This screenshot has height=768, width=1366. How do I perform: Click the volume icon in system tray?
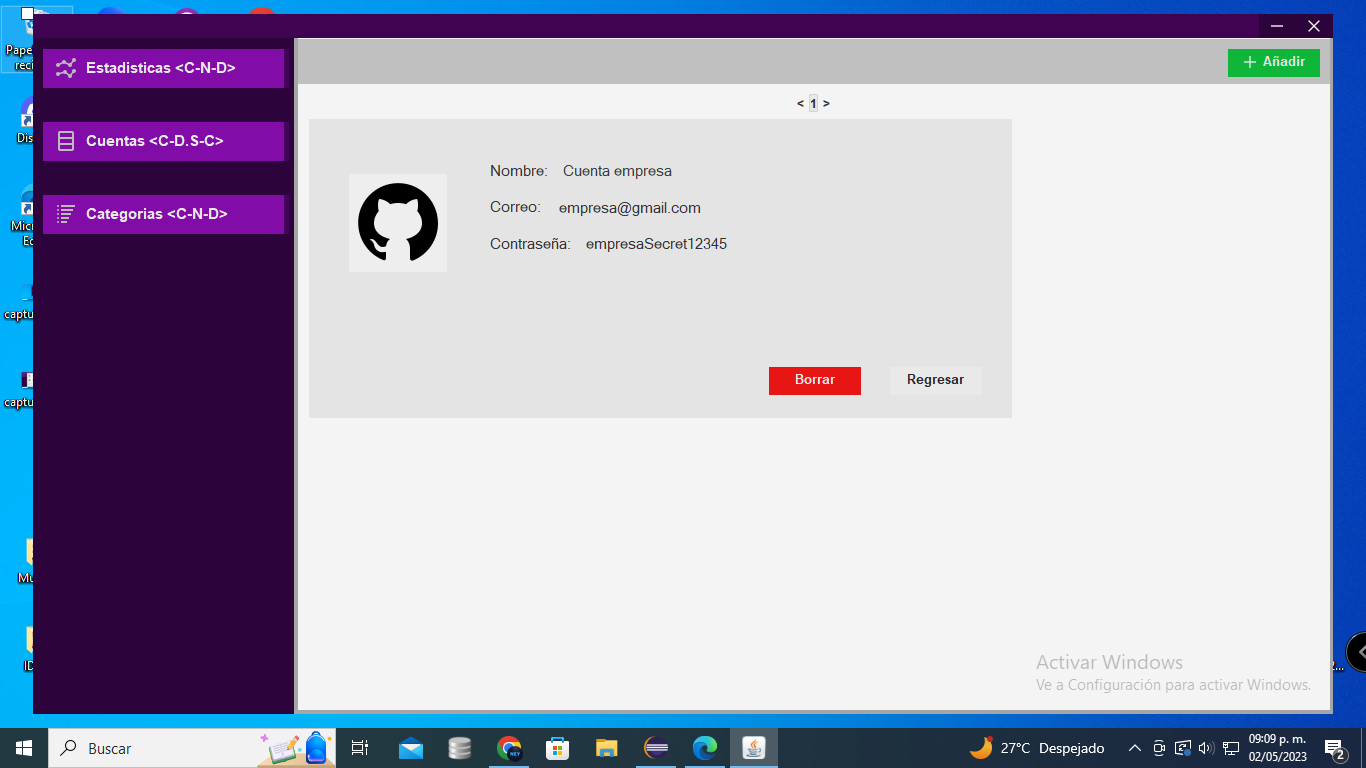pos(1206,748)
